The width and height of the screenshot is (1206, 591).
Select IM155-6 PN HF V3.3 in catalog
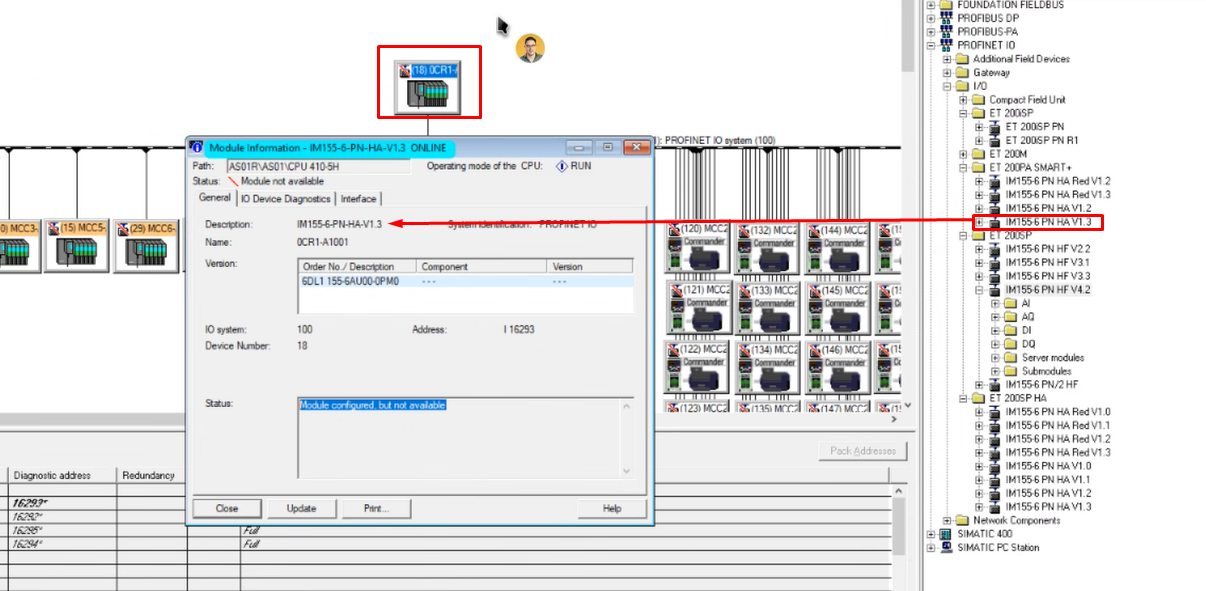point(1047,276)
